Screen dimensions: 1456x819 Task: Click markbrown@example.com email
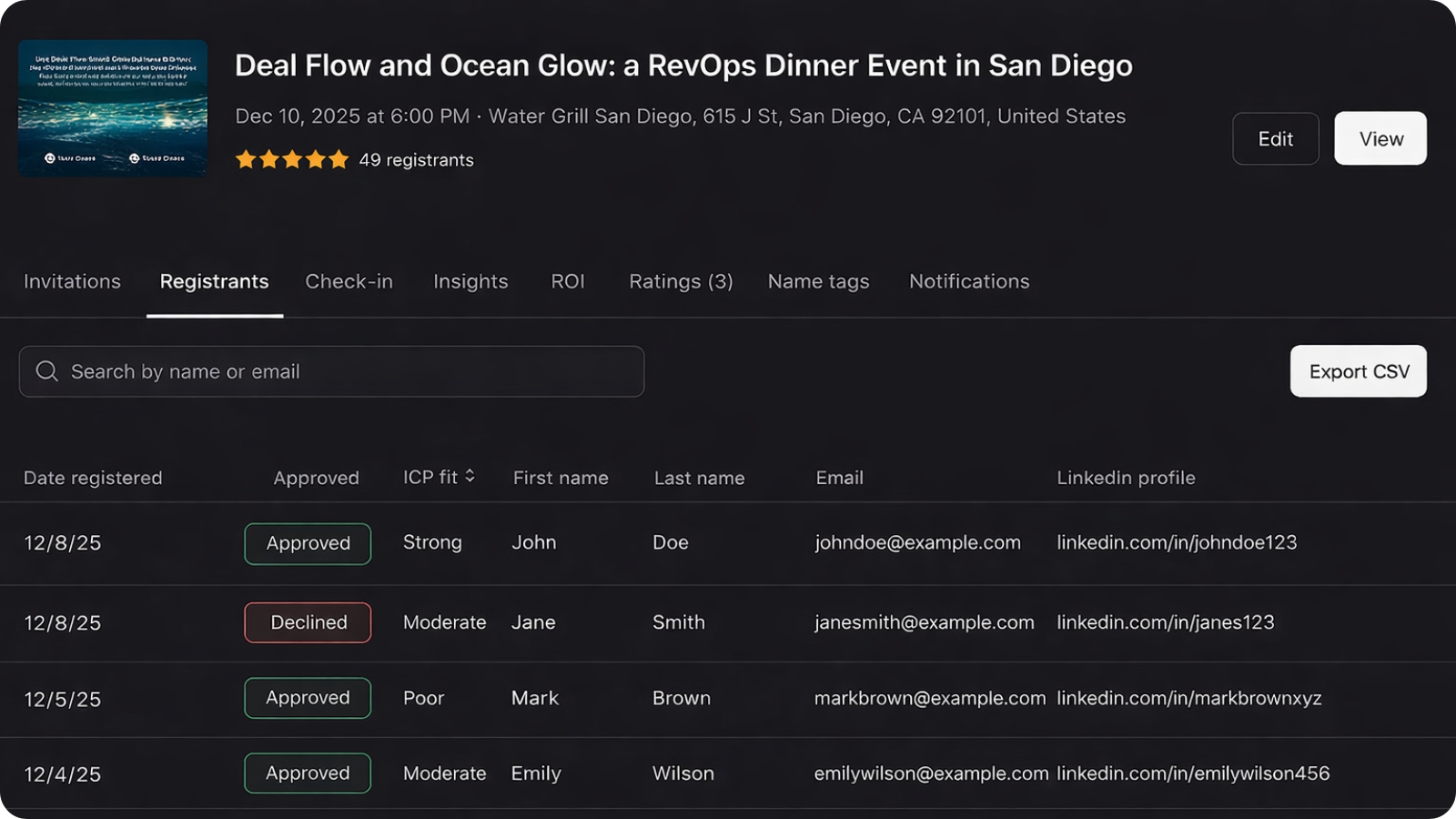(929, 698)
